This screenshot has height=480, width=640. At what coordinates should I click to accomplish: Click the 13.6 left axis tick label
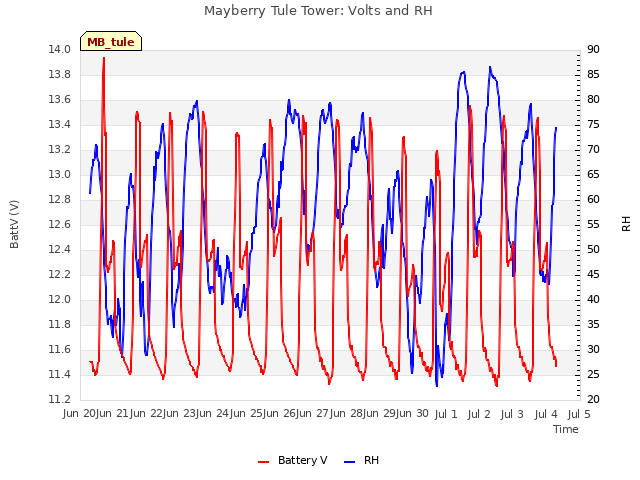click(59, 100)
